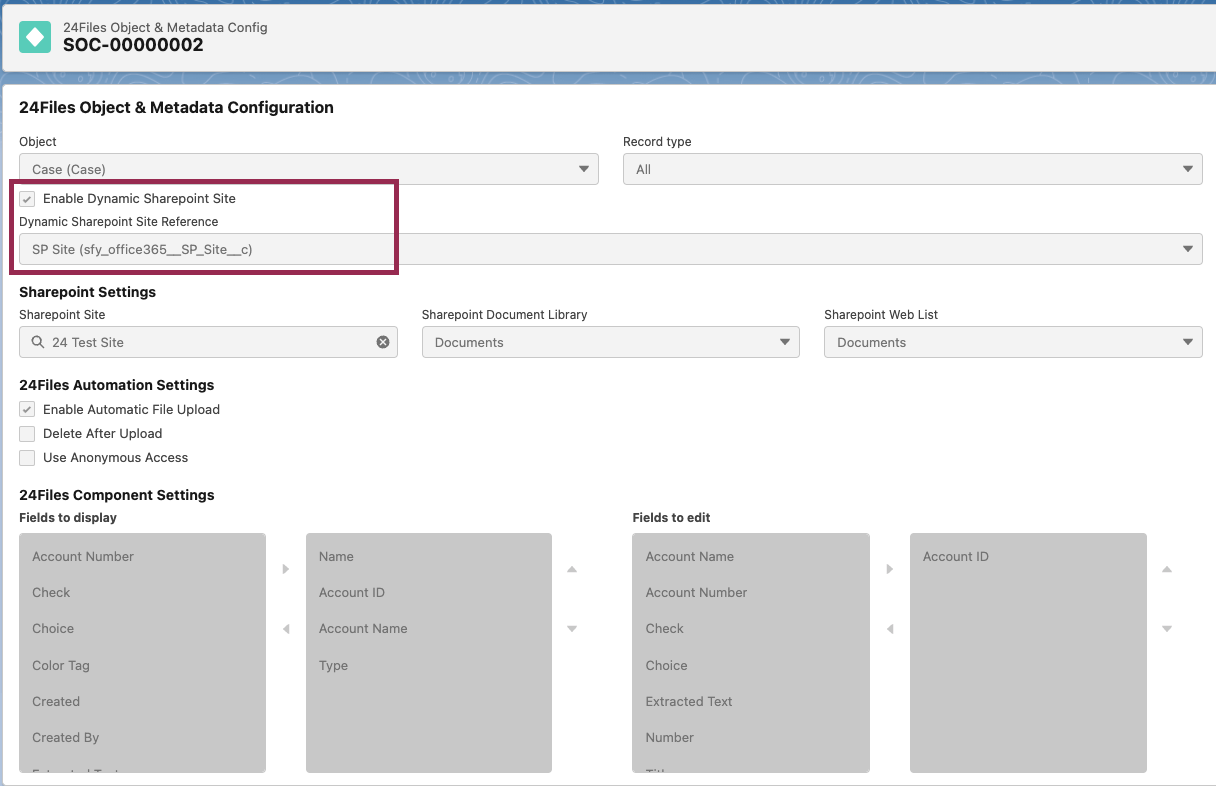Select Account ID in selected edit fields
The width and height of the screenshot is (1216, 786).
click(x=956, y=557)
